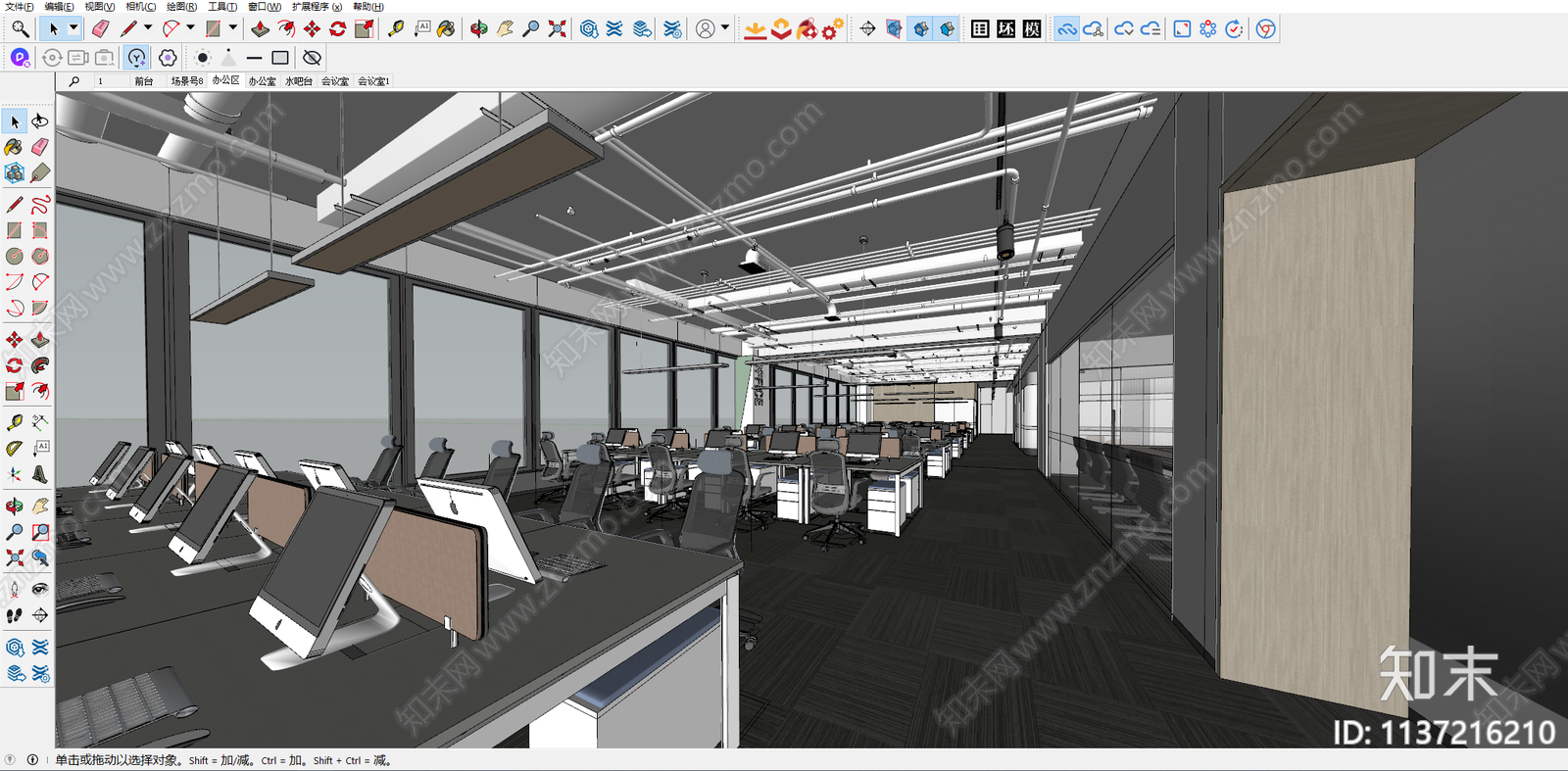Click the 模 plugin icon

1032,29
